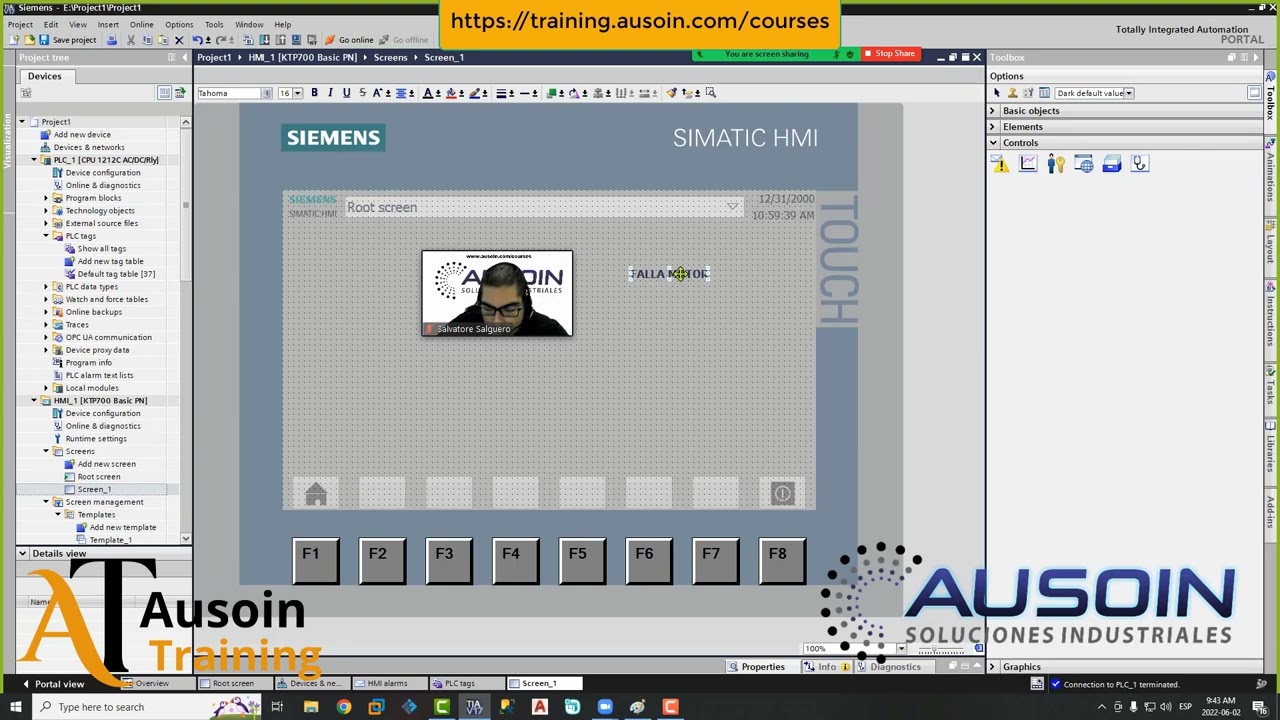Open the Window menu
This screenshot has width=1280, height=720.
click(x=249, y=24)
